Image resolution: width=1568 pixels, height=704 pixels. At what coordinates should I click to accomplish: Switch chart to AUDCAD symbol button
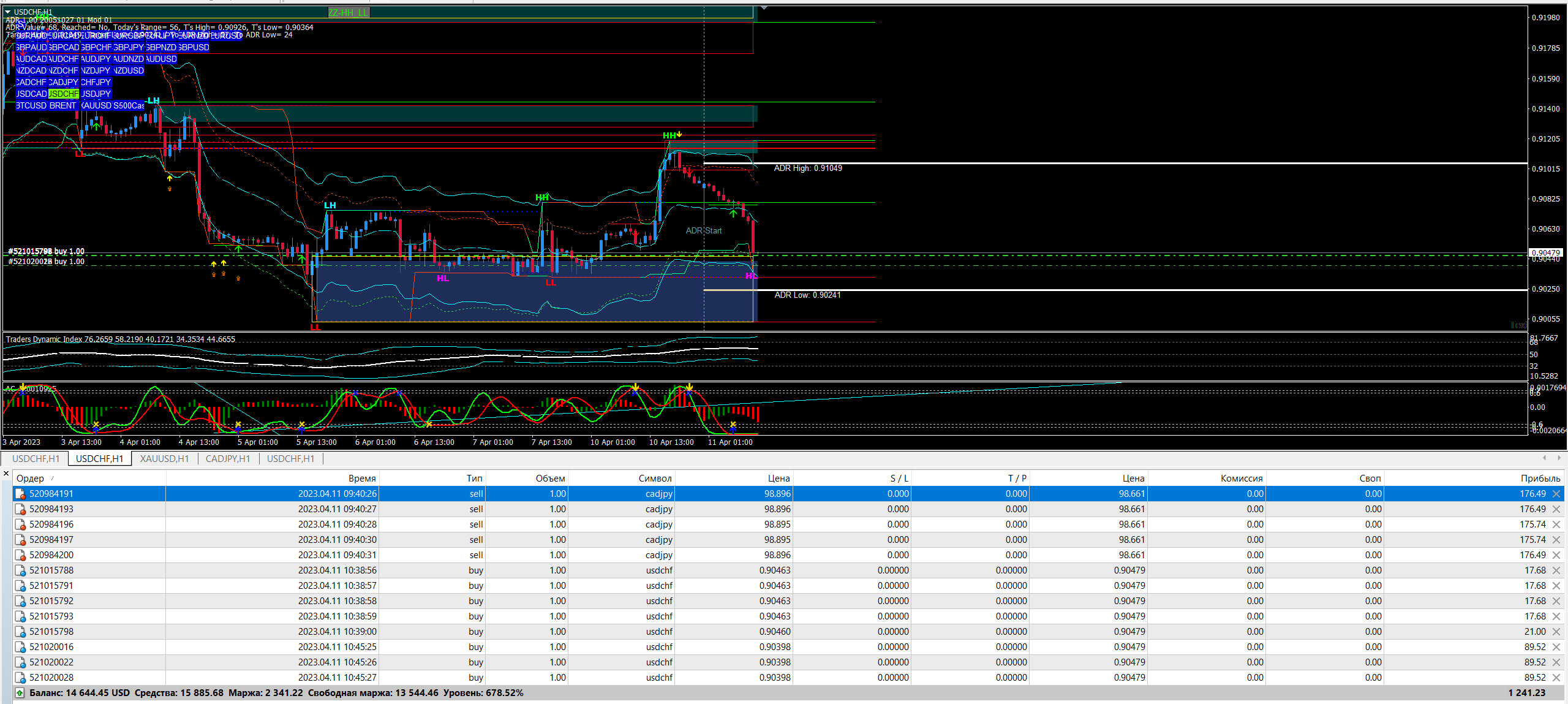31,59
